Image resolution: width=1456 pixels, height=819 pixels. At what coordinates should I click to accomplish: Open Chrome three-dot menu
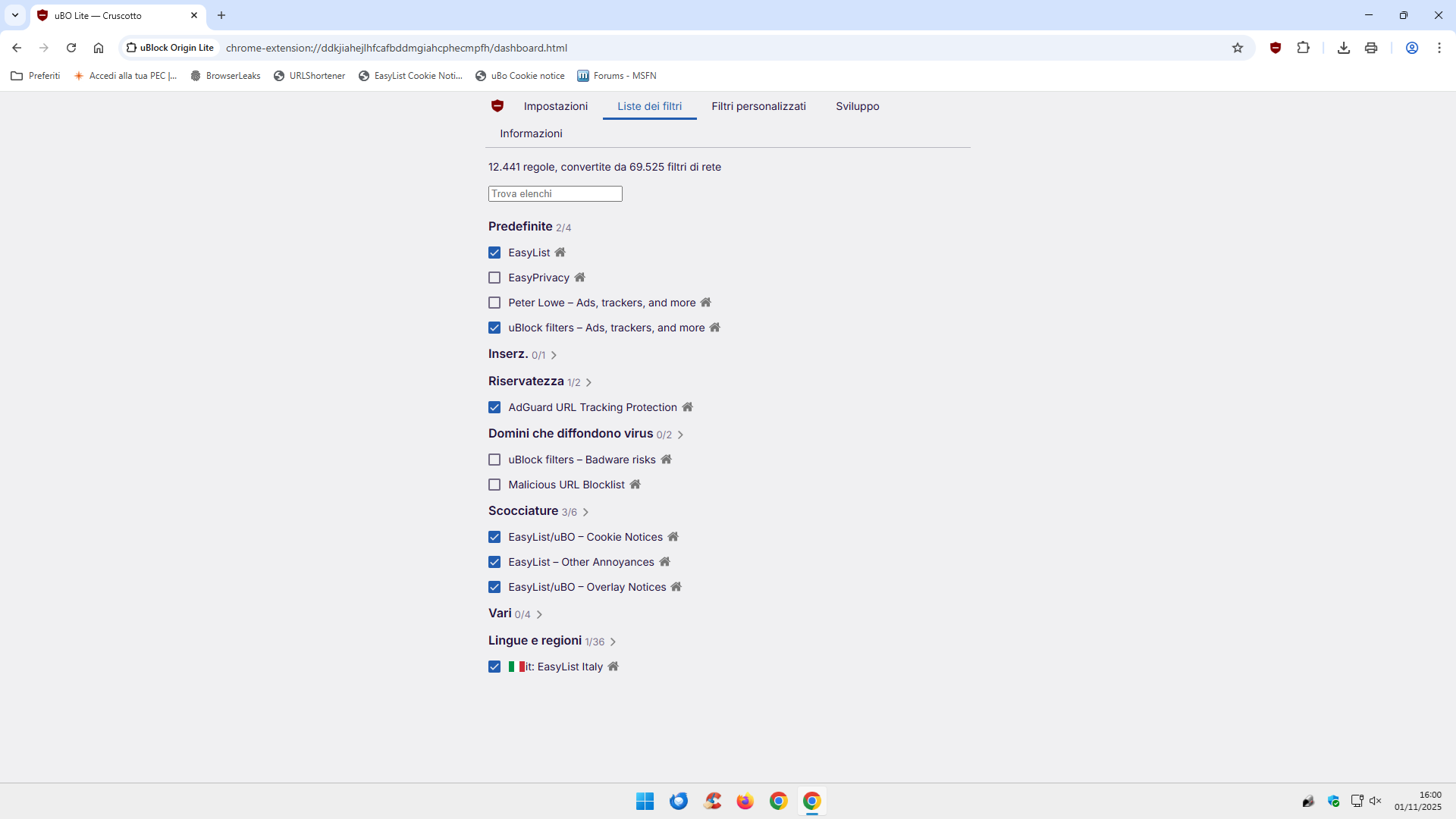click(x=1439, y=48)
